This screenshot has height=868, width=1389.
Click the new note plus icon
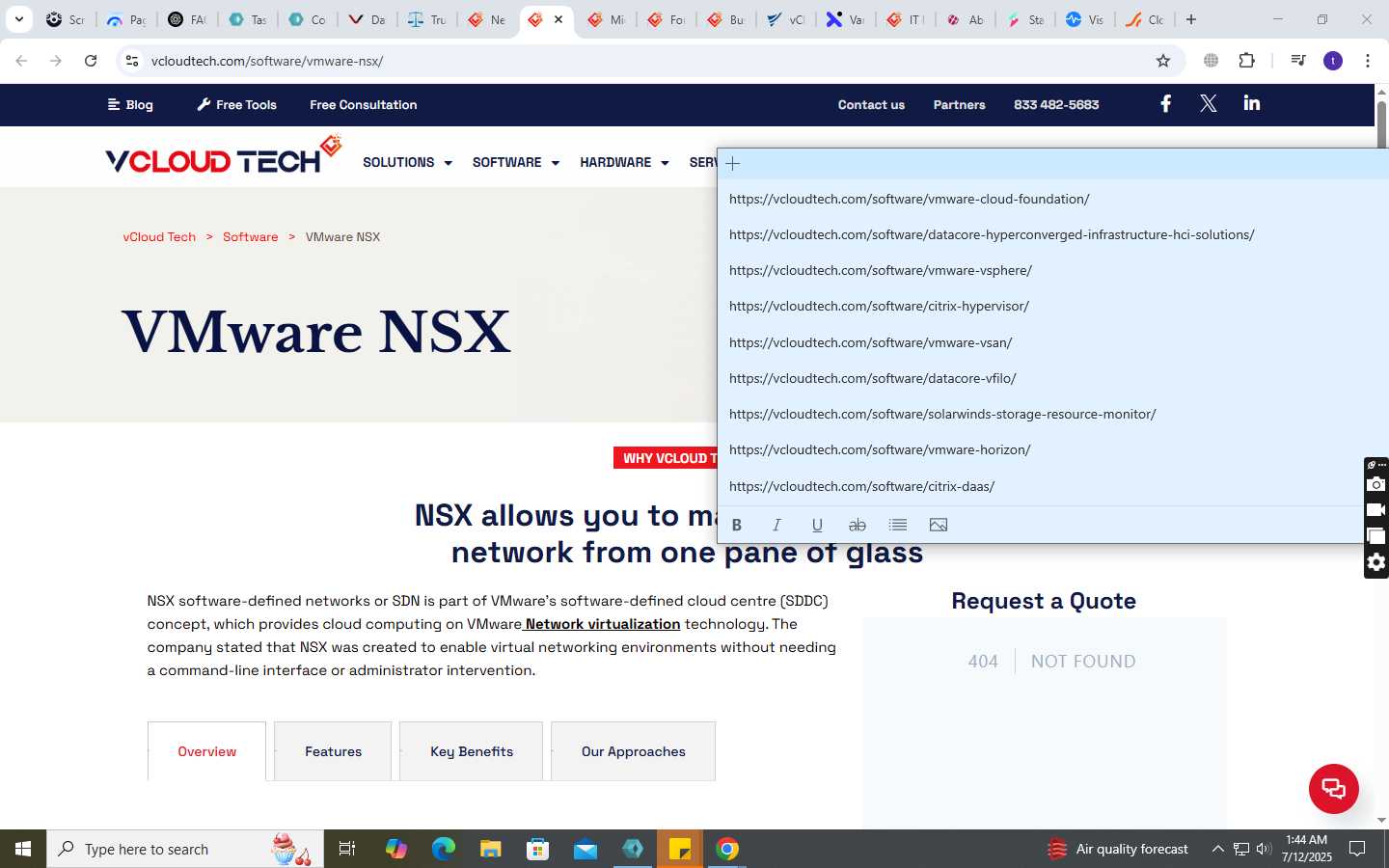point(733,163)
